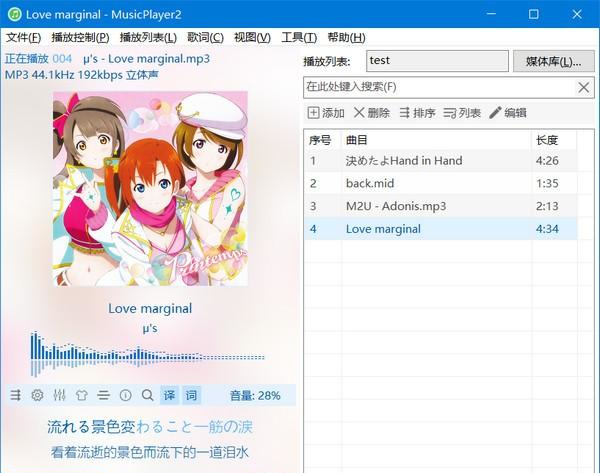Open the 视图(V) menu
Screen dimensions: 600x473
[252, 38]
